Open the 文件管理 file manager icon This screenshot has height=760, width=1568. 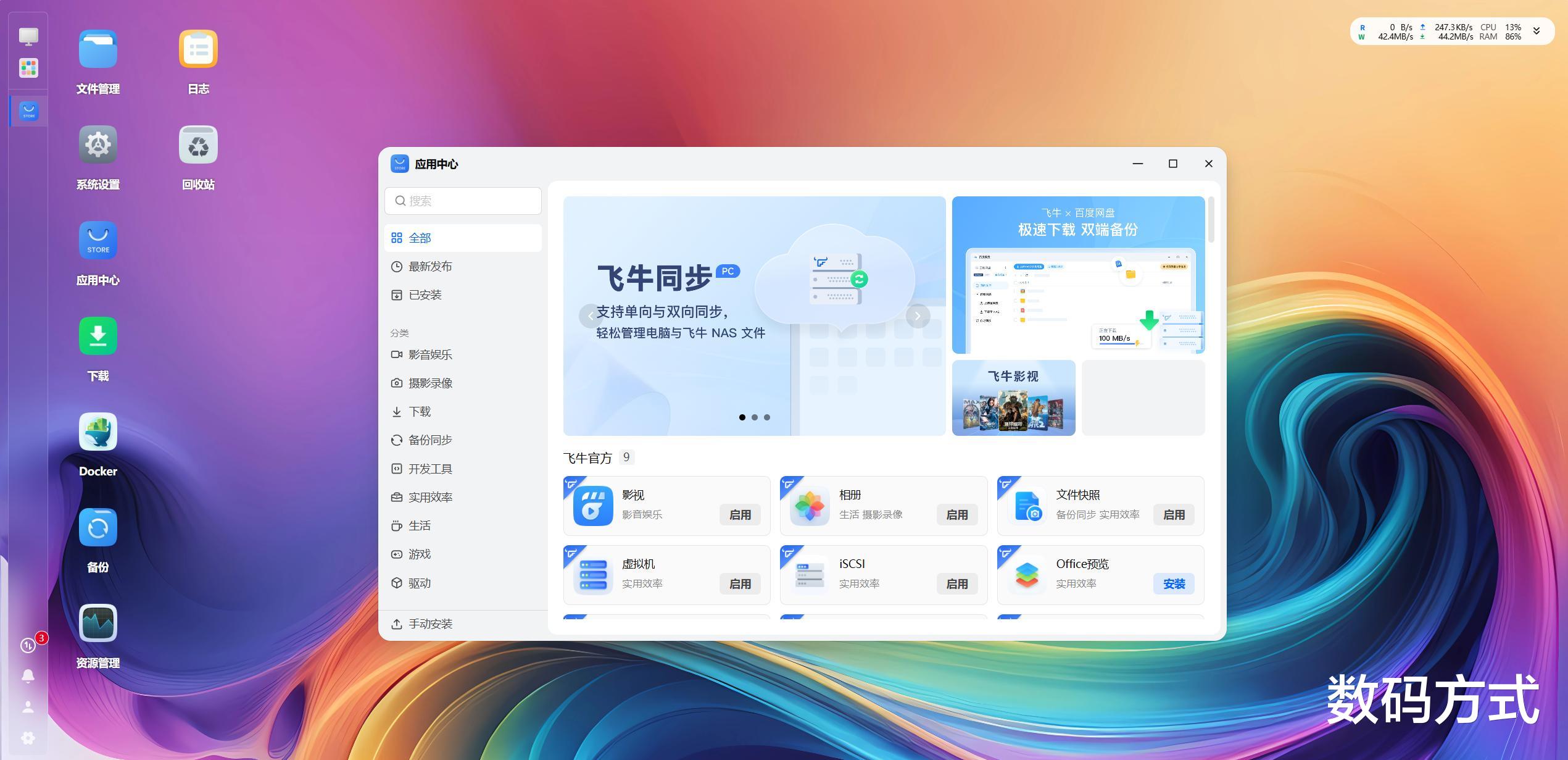tap(97, 49)
